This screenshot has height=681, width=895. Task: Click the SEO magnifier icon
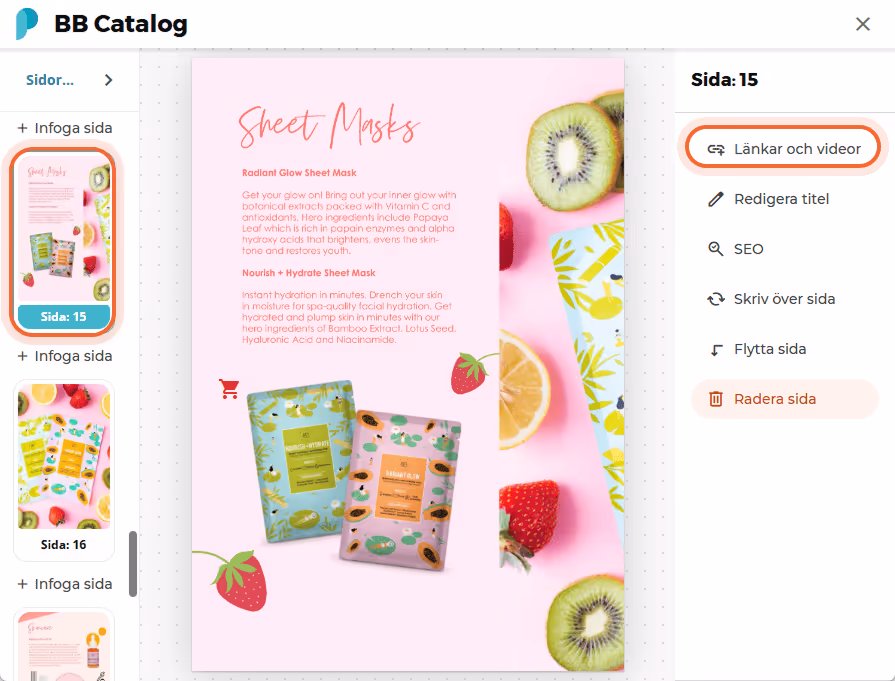pos(715,249)
